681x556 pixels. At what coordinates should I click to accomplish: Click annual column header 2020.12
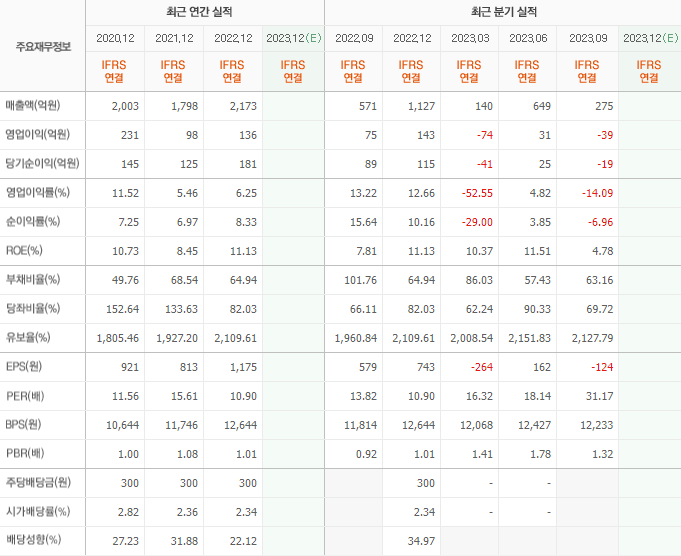pyautogui.click(x=115, y=38)
